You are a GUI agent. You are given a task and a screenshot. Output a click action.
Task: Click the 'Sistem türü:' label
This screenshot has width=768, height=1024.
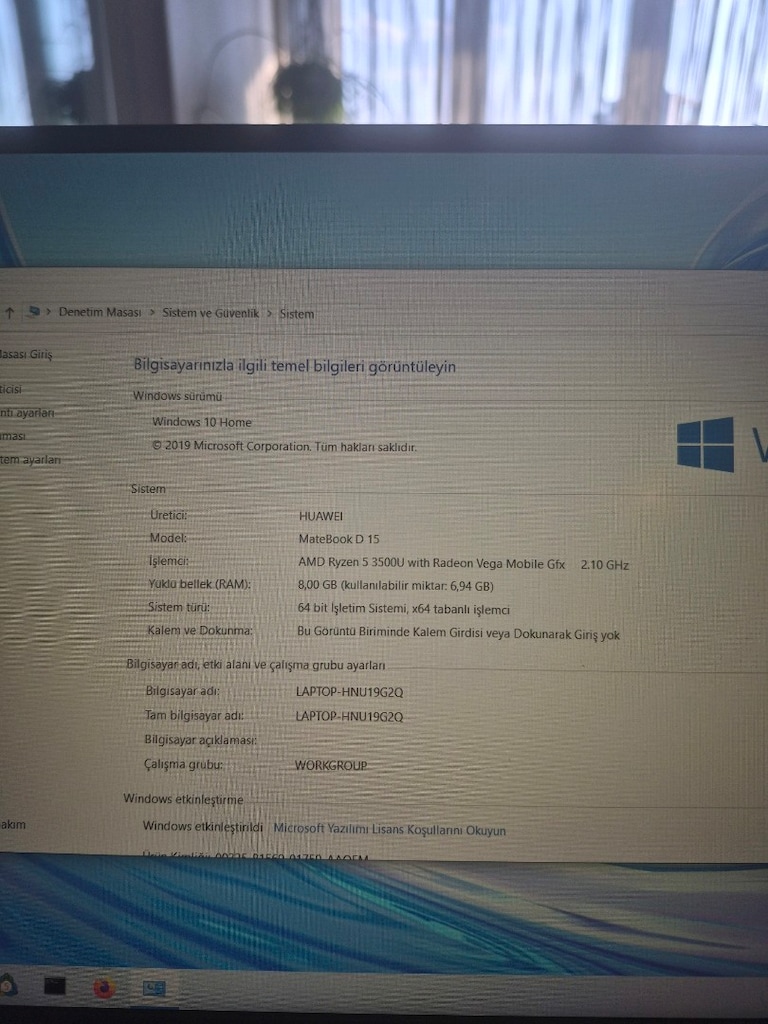click(179, 607)
